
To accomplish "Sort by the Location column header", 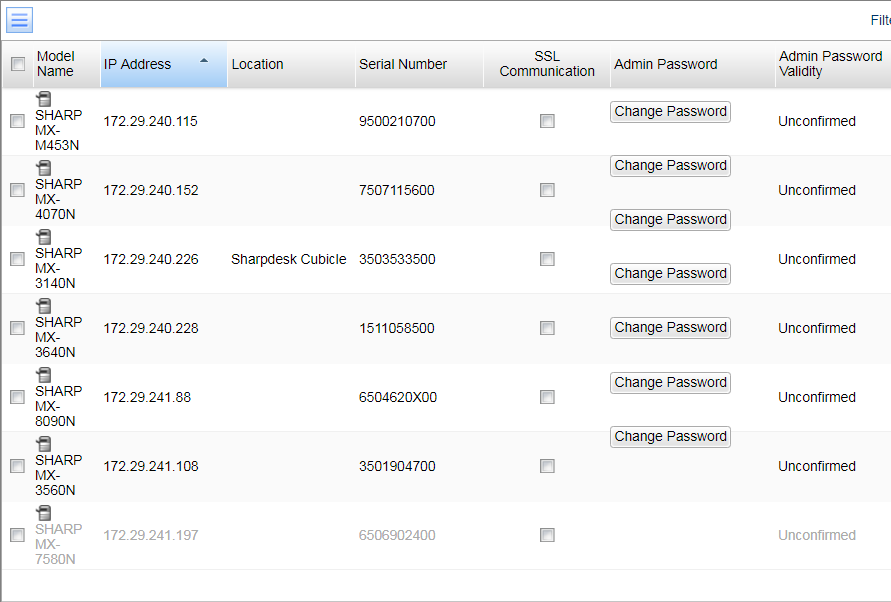I will pyautogui.click(x=258, y=64).
